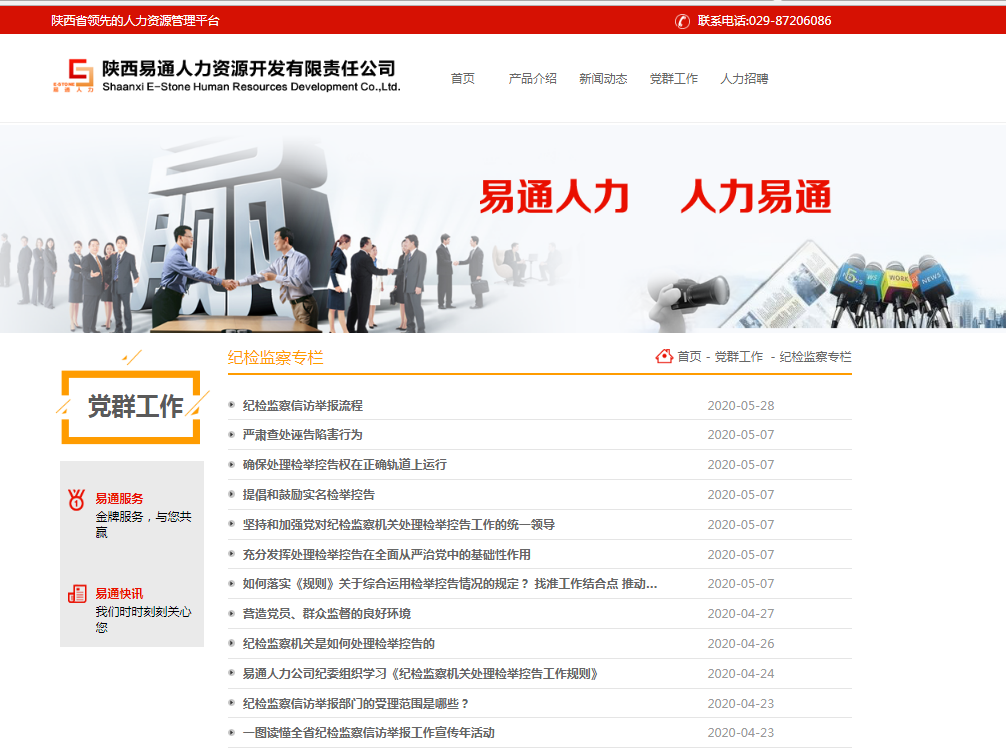The width and height of the screenshot is (1006, 751).
Task: Open article 坚持和加强党对纪检监察机关处理检举控告工作的统一领导
Action: [398, 525]
